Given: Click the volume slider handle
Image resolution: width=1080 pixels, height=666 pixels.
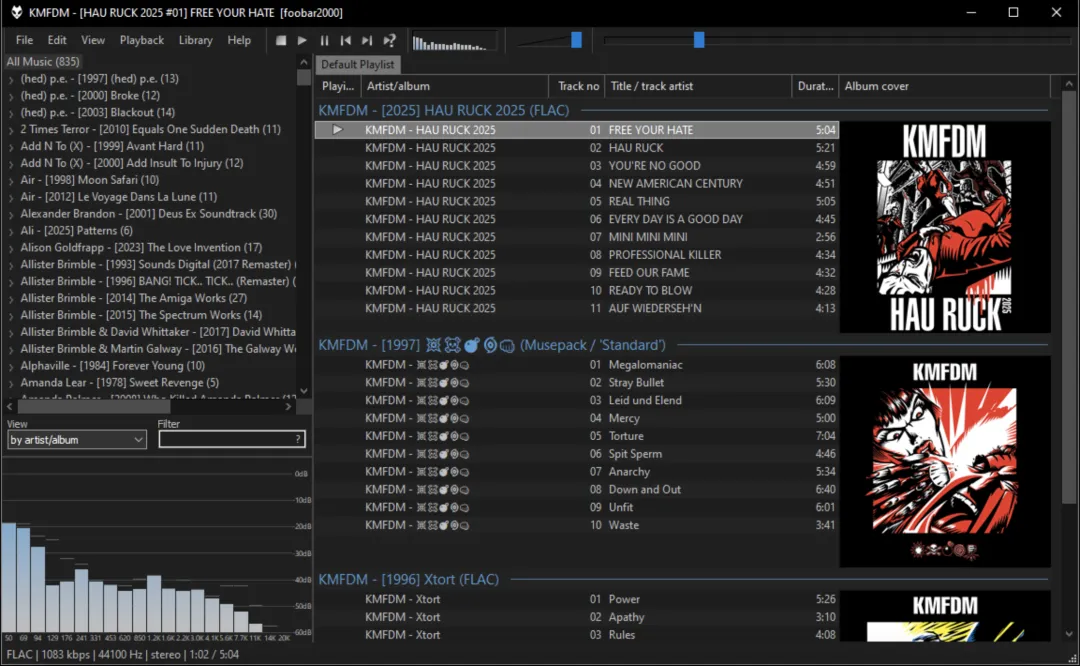Looking at the screenshot, I should [576, 40].
